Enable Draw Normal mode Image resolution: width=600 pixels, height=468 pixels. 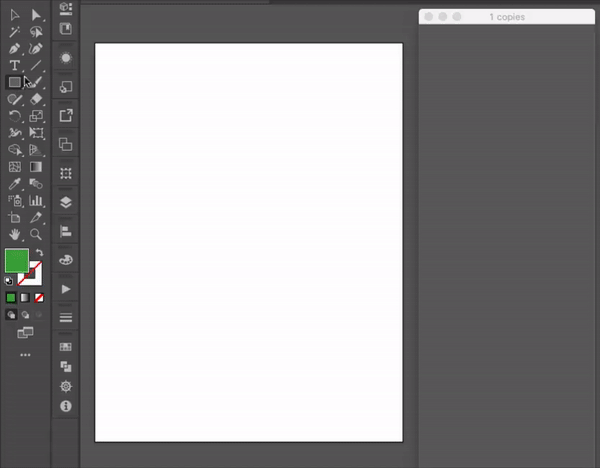pyautogui.click(x=11, y=315)
